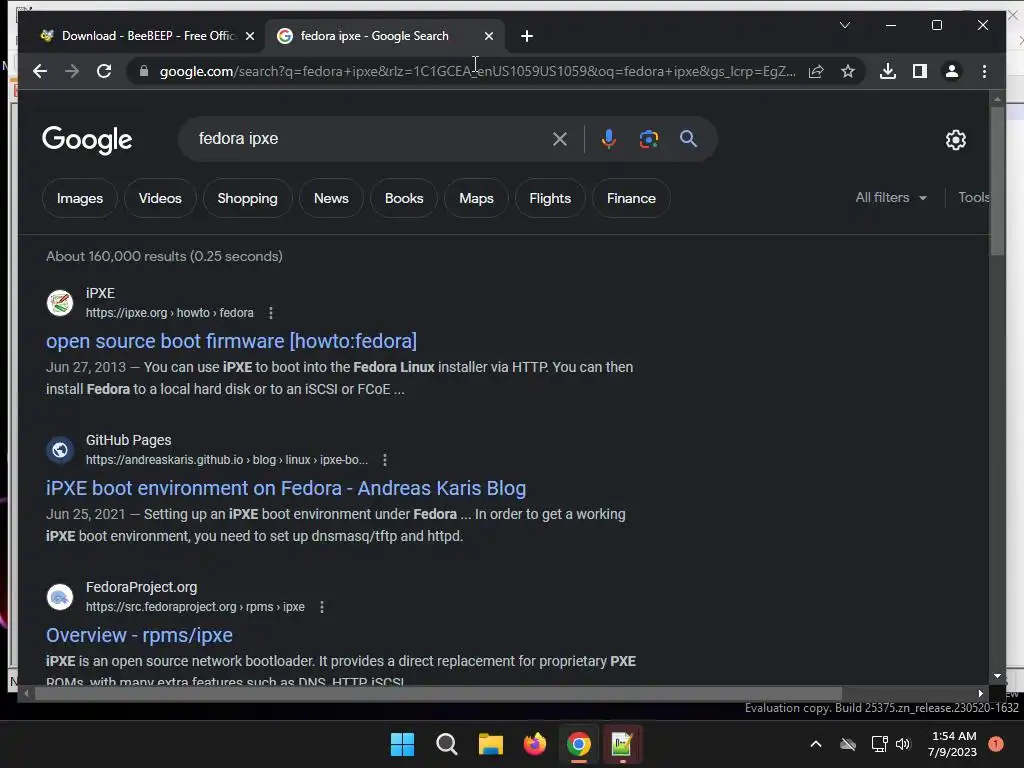Filter results by Books
Viewport: 1024px width, 768px height.
404,199
